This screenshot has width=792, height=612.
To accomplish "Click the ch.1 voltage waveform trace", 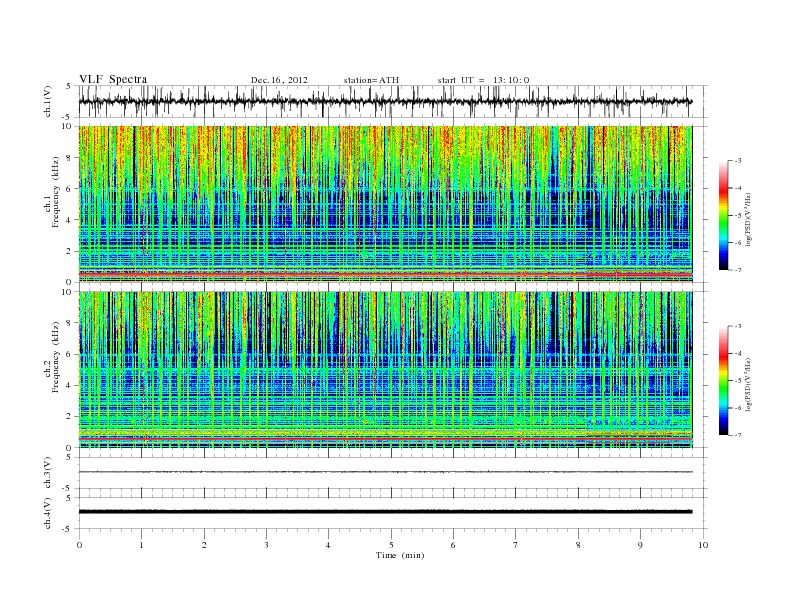I will [385, 101].
